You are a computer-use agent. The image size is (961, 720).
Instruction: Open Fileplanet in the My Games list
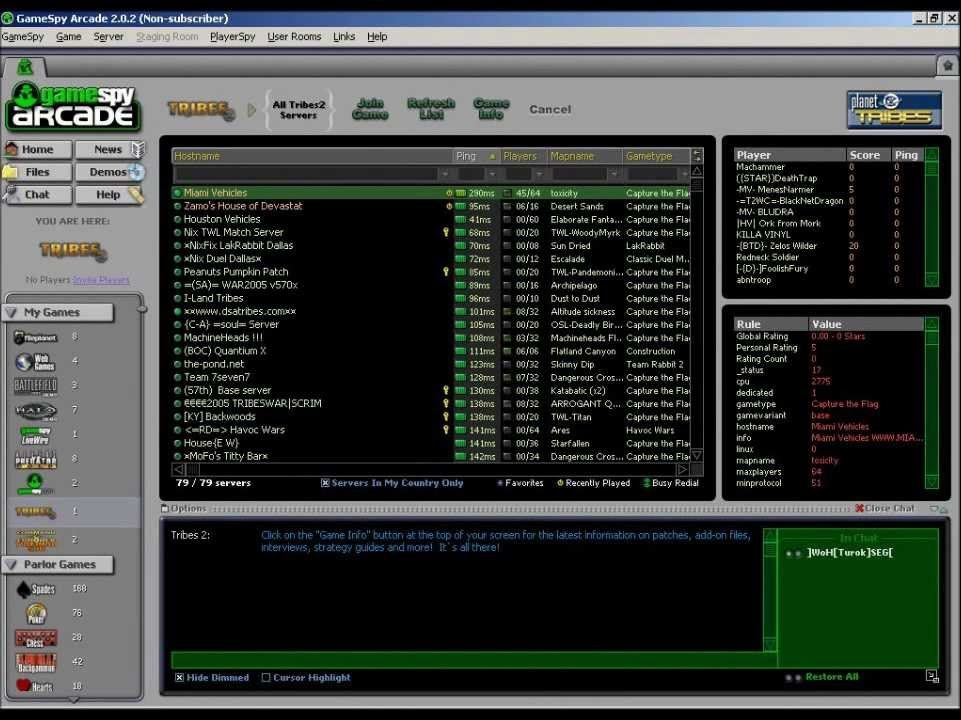coord(36,337)
